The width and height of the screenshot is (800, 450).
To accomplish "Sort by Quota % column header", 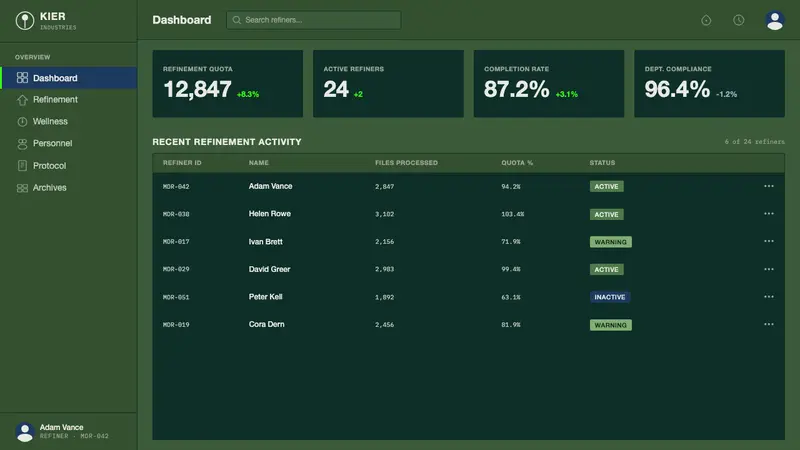I will tap(517, 163).
